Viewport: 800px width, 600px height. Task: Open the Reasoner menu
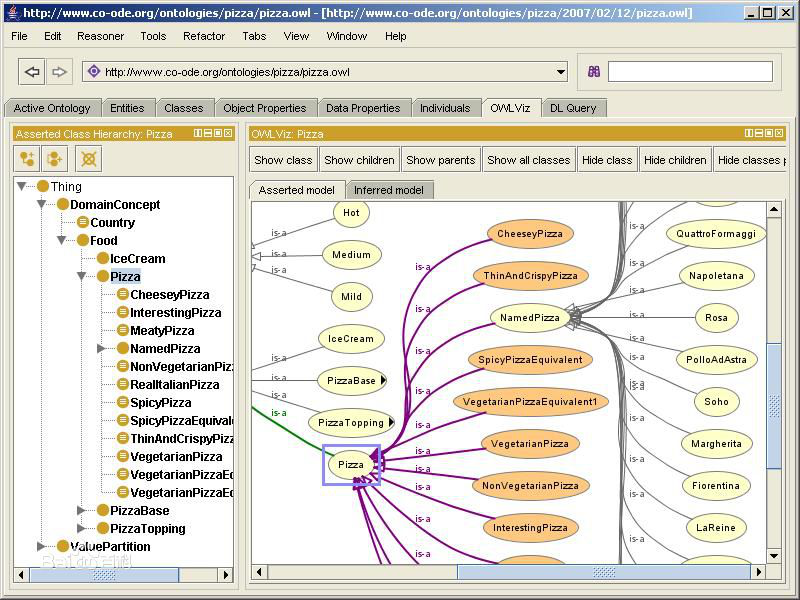click(101, 36)
